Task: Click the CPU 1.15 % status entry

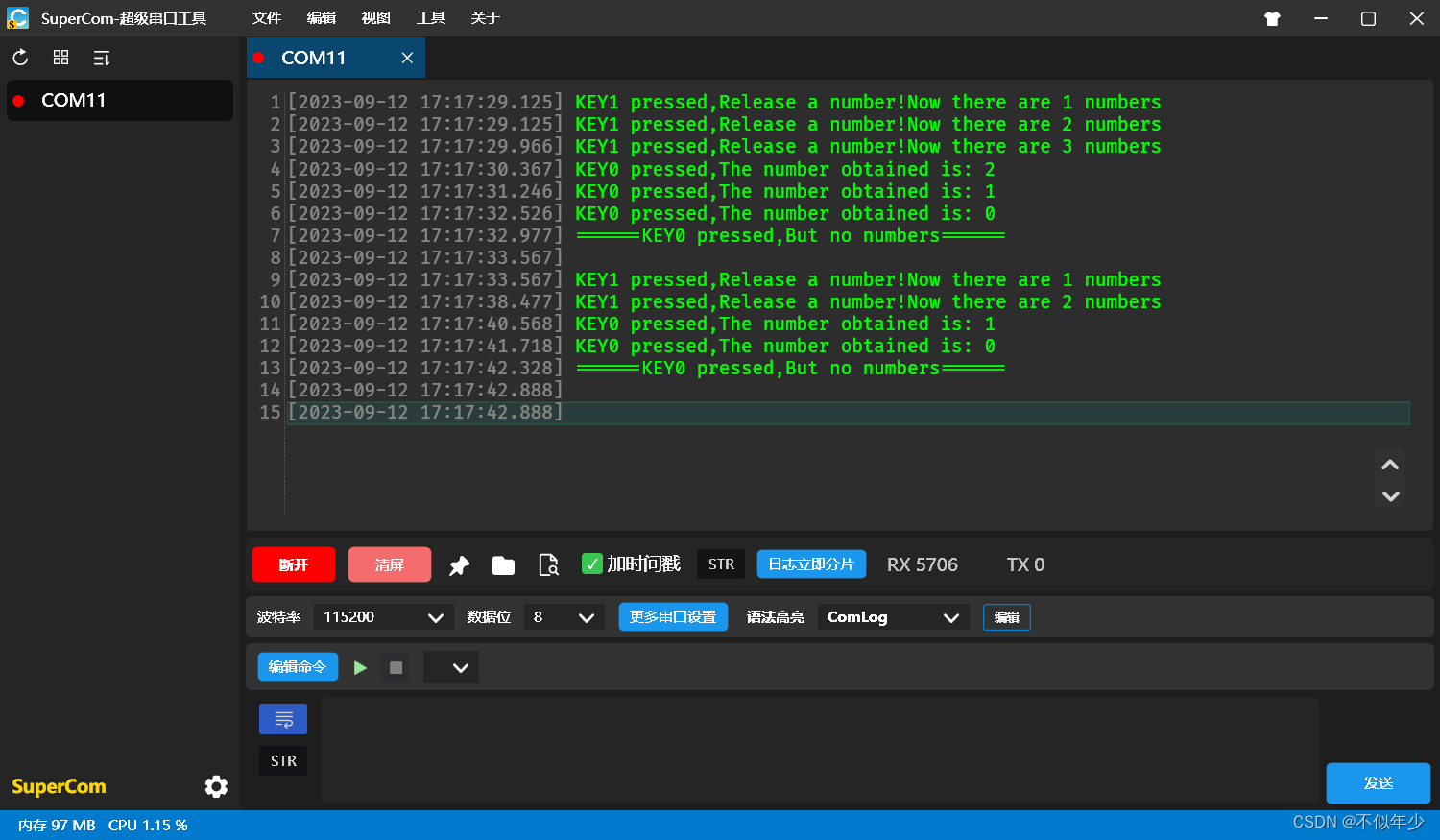Action: click(x=148, y=826)
